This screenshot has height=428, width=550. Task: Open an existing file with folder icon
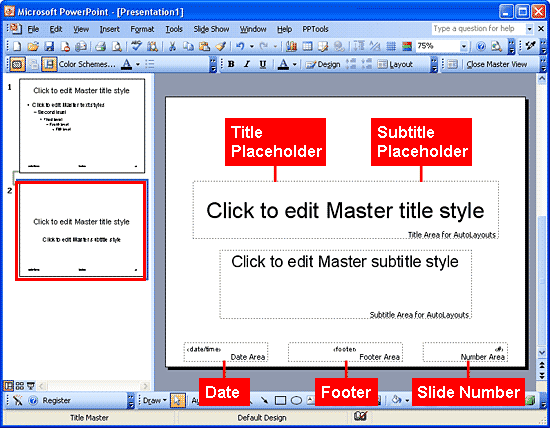click(33, 46)
